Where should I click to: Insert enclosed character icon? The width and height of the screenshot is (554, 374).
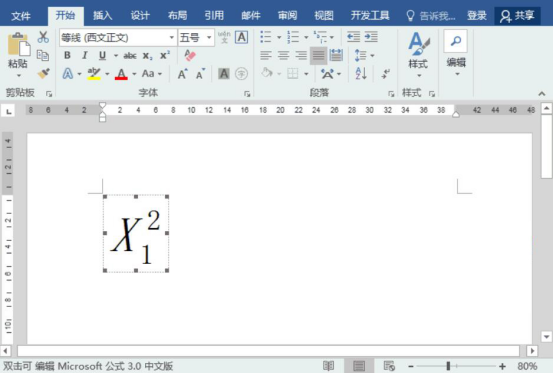coord(242,74)
